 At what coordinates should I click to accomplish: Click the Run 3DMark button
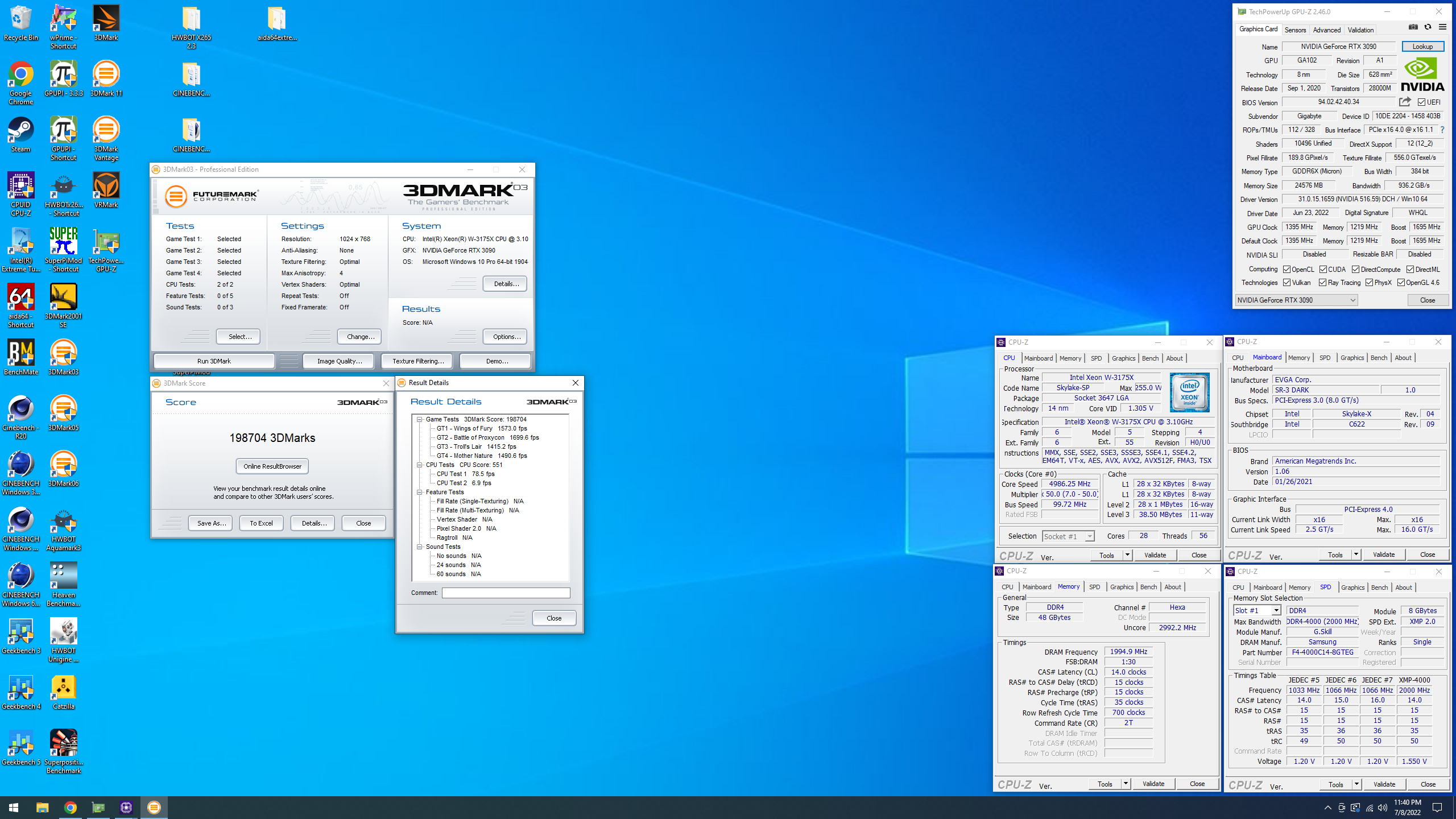214,361
